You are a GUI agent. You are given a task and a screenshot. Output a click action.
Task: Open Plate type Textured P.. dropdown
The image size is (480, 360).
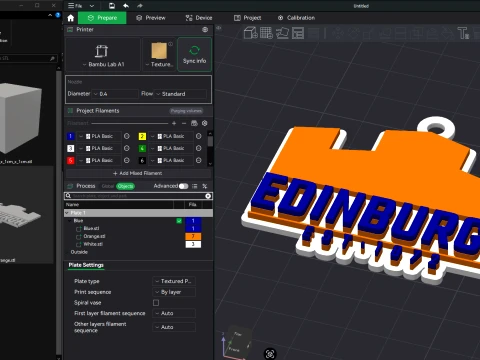click(174, 281)
